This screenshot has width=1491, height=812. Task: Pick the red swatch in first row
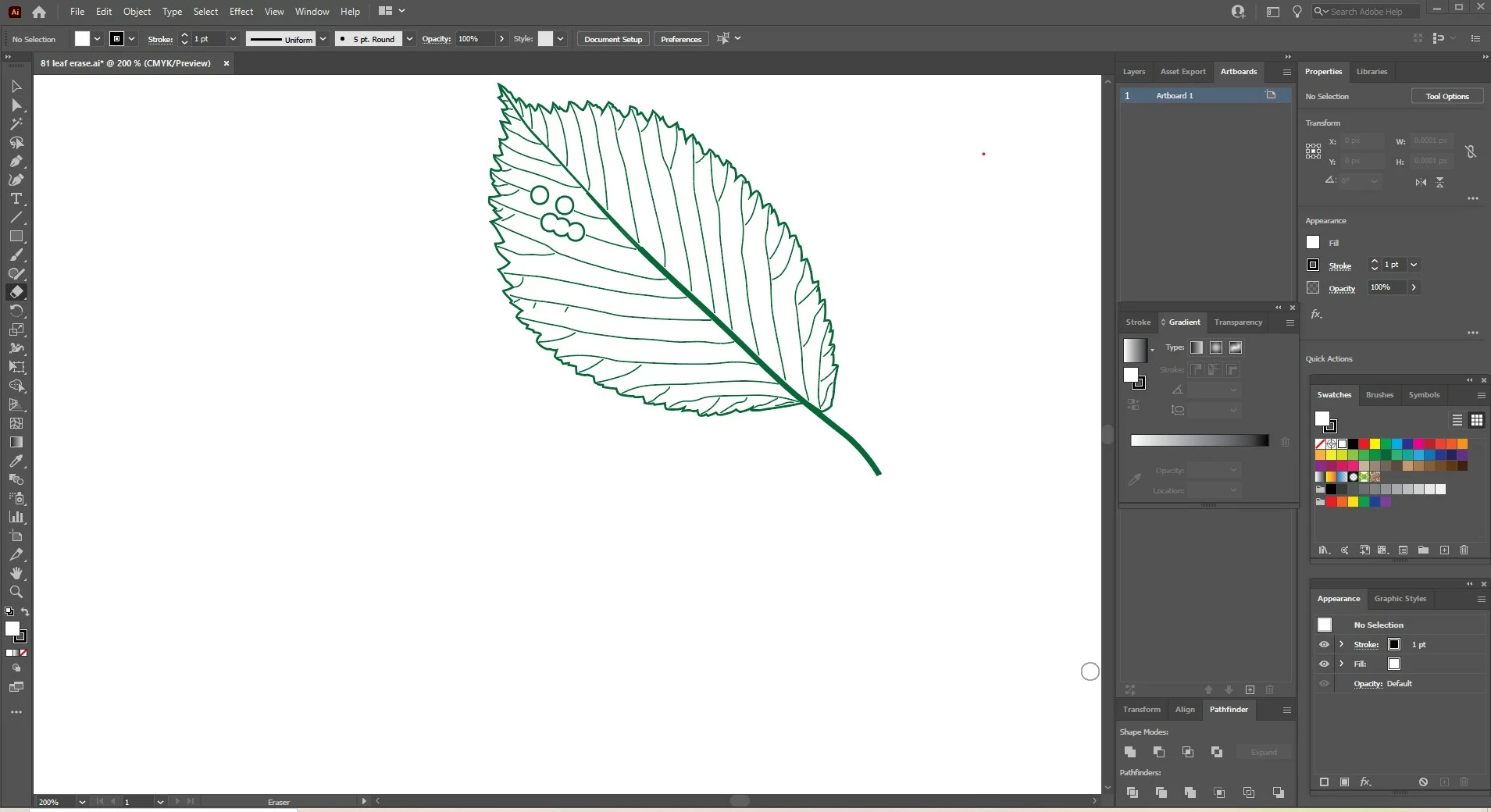[1364, 443]
